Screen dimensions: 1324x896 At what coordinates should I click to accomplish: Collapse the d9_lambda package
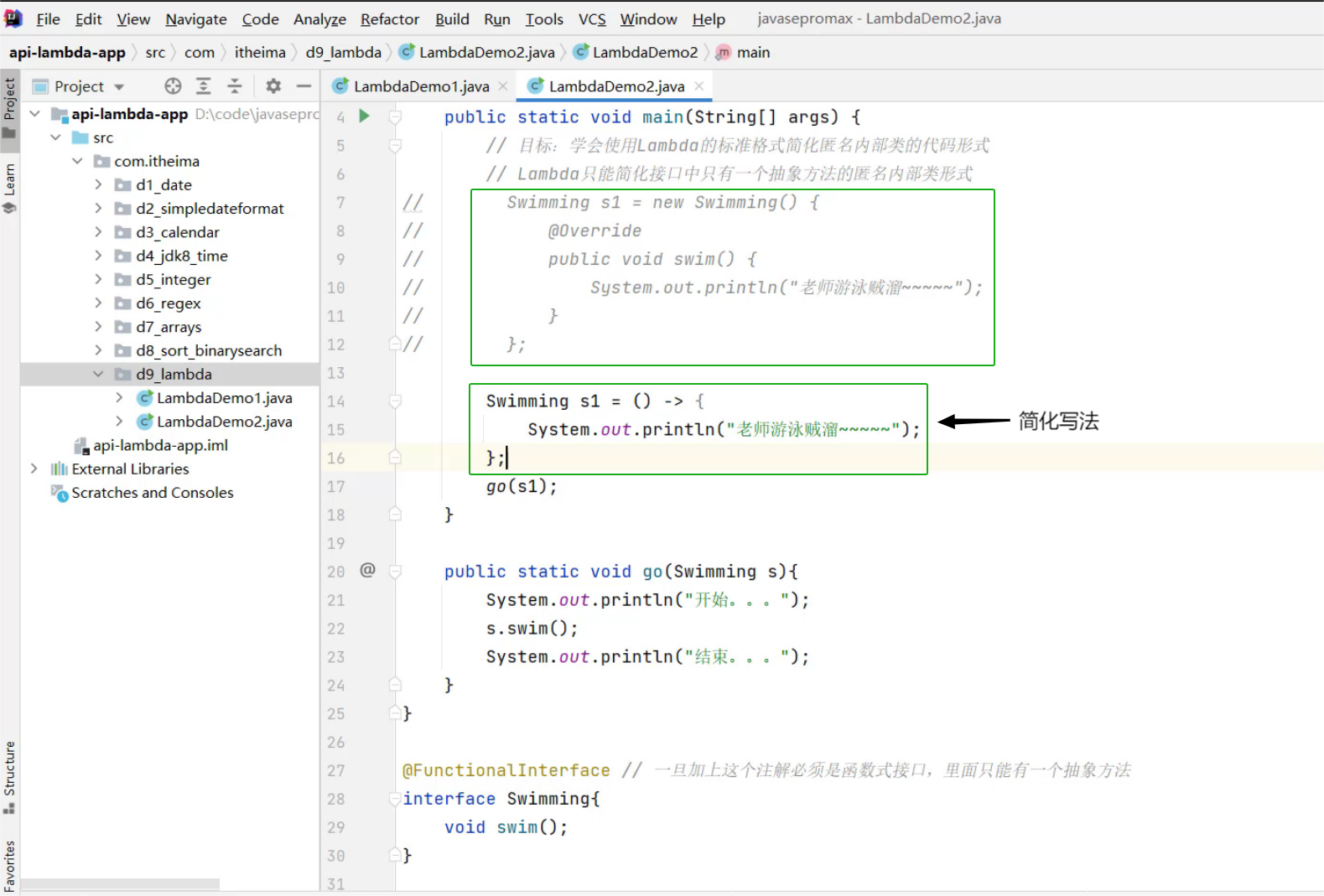[x=98, y=374]
